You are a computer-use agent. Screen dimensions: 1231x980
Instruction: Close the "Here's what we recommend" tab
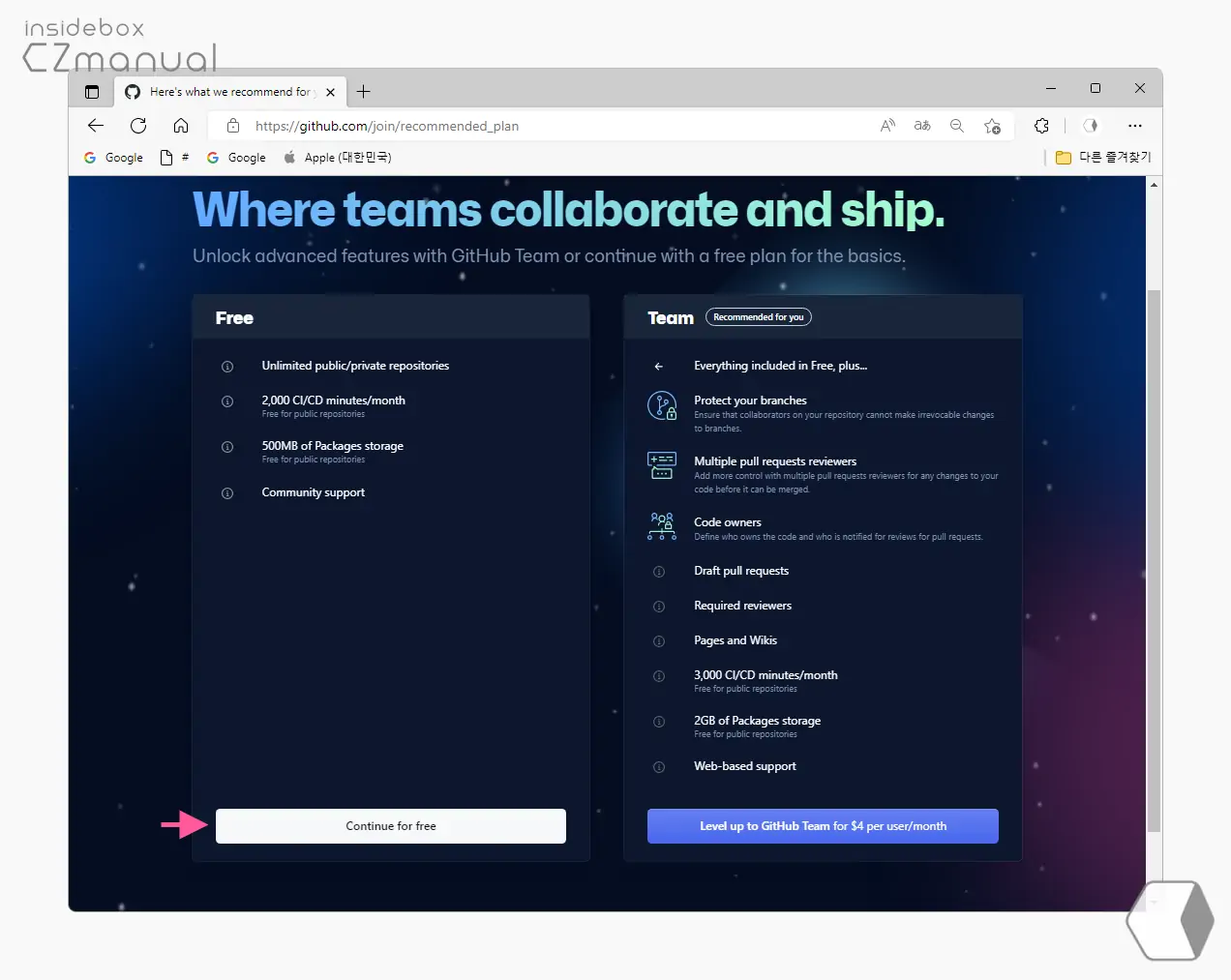(331, 92)
